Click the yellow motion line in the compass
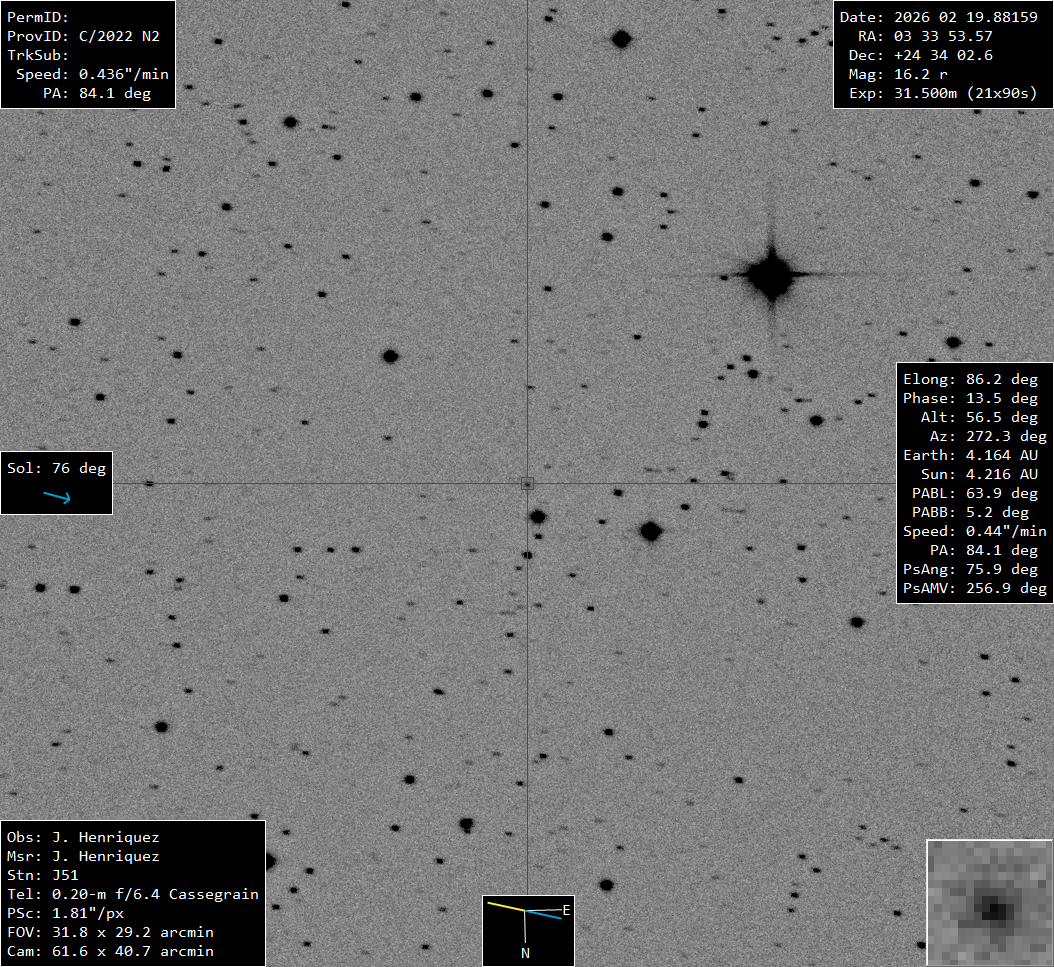1054x967 pixels. 505,907
